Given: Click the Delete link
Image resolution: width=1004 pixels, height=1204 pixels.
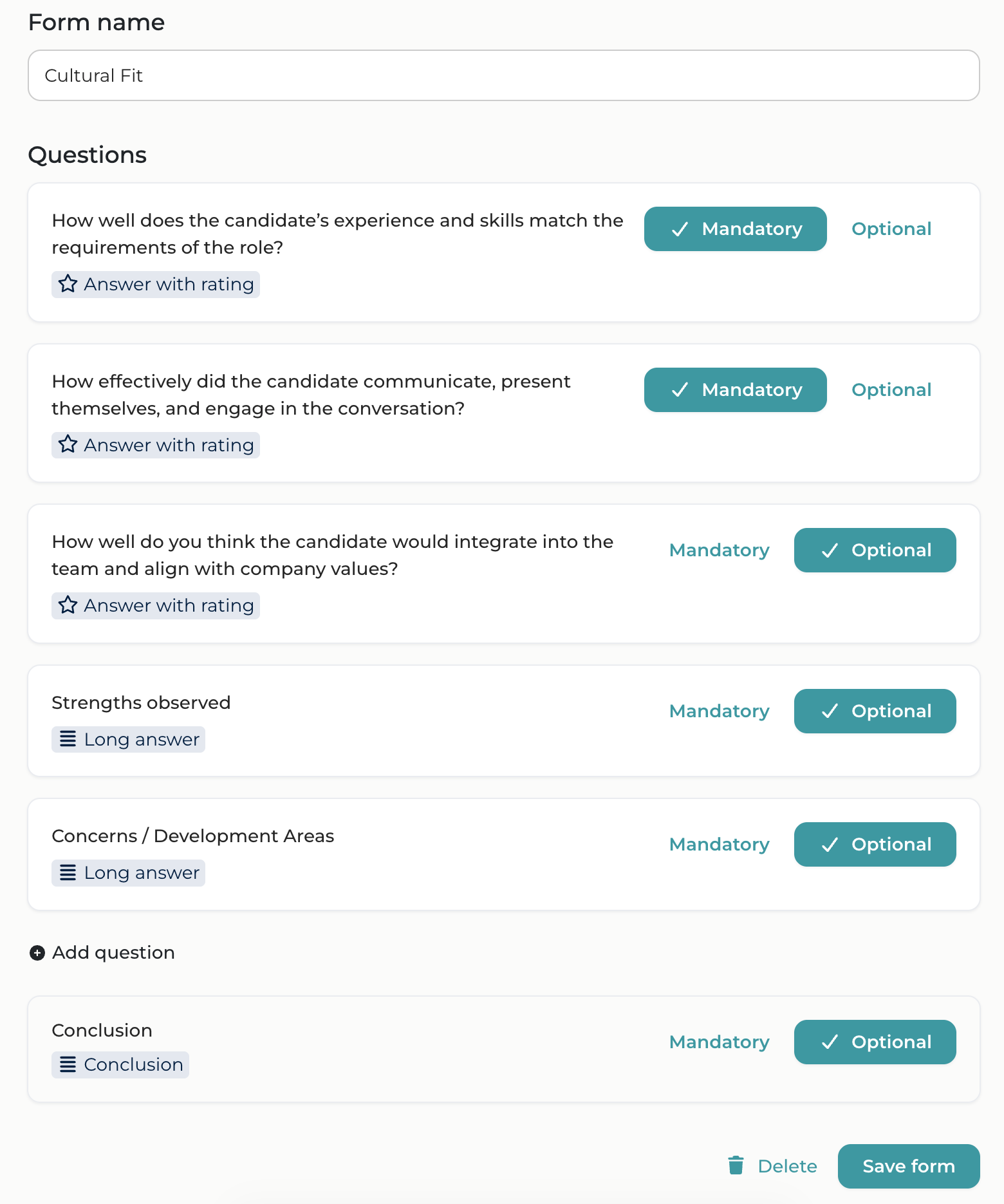Looking at the screenshot, I should tap(788, 1166).
